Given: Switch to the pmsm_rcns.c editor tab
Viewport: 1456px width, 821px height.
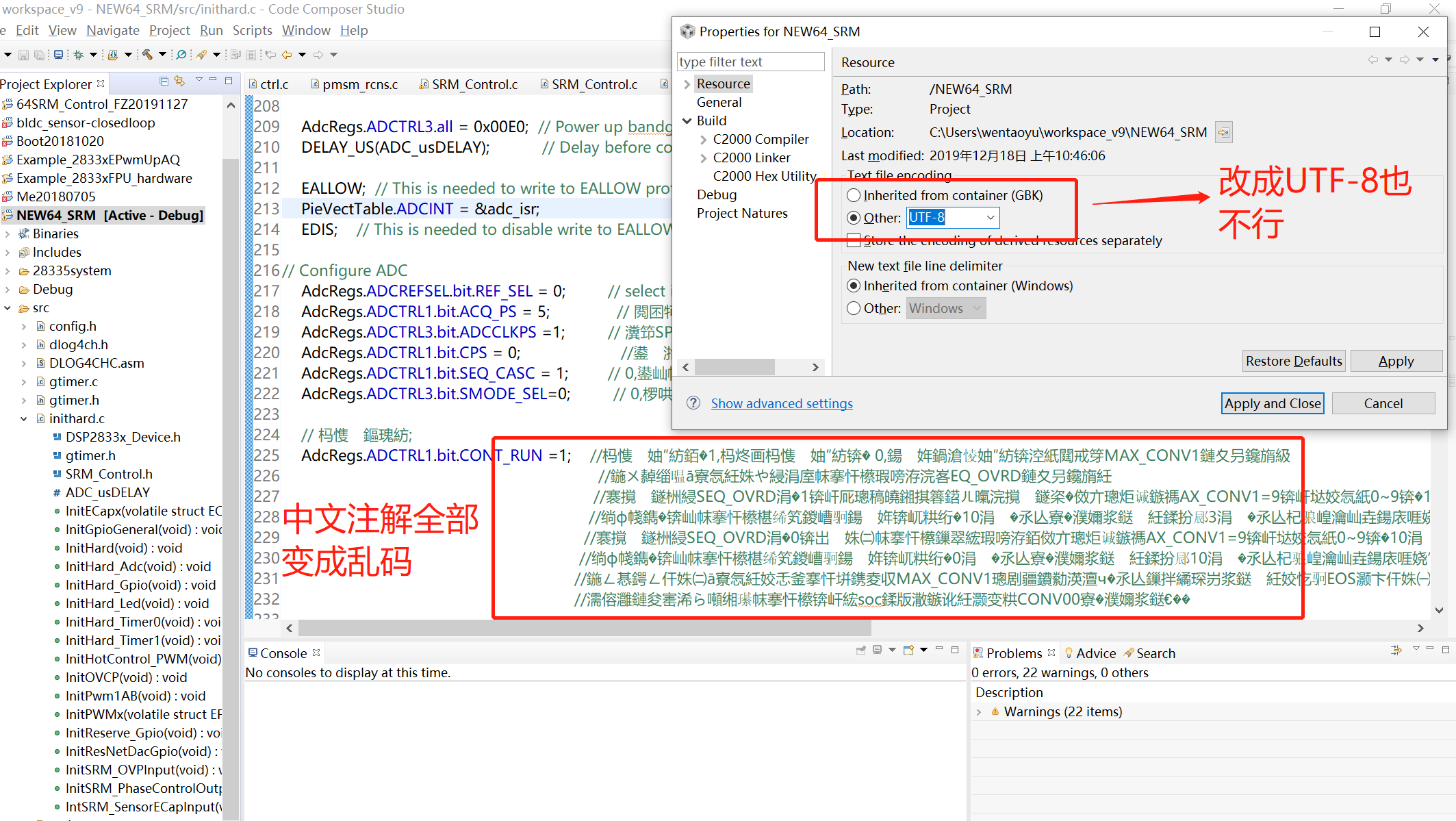Looking at the screenshot, I should coord(359,84).
